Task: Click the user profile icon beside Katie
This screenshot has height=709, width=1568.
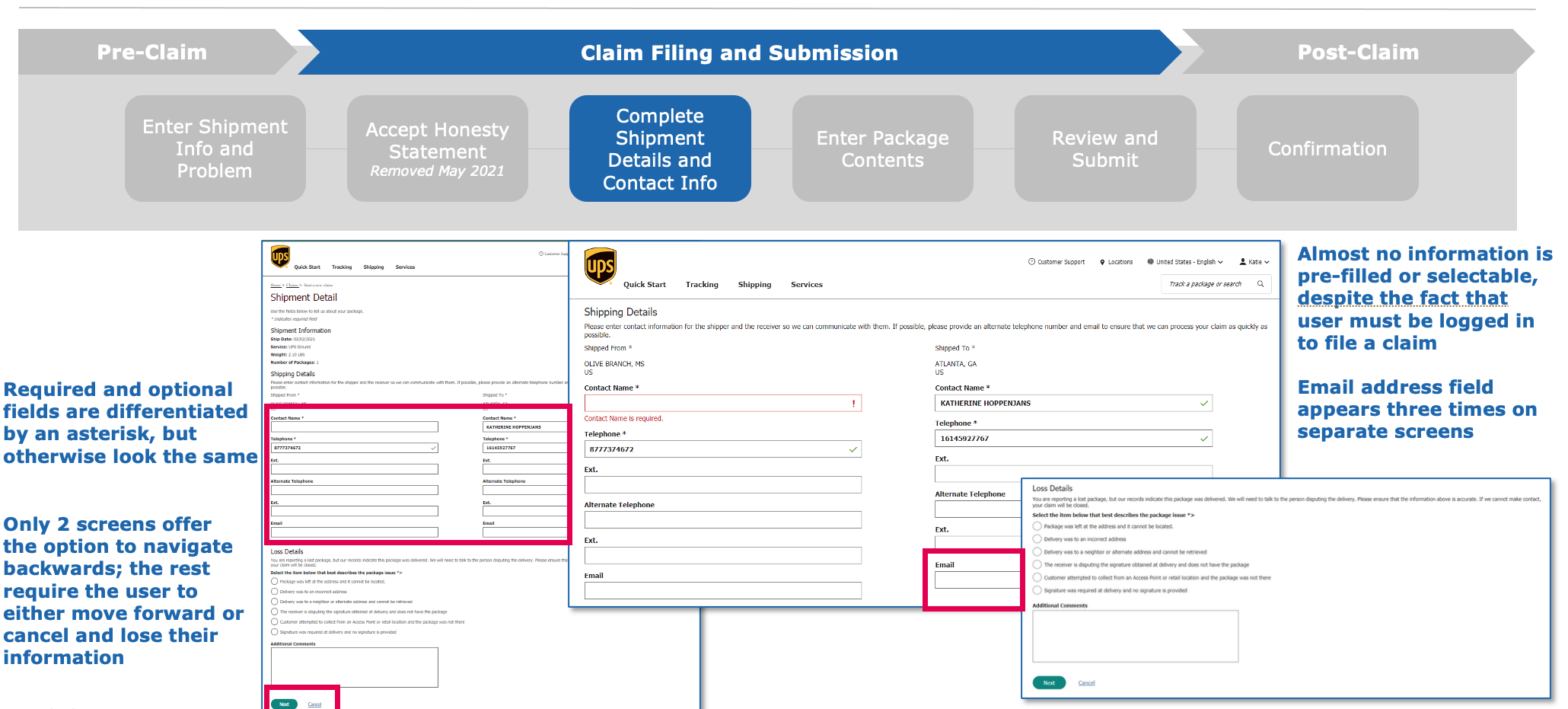Action: pyautogui.click(x=1243, y=262)
